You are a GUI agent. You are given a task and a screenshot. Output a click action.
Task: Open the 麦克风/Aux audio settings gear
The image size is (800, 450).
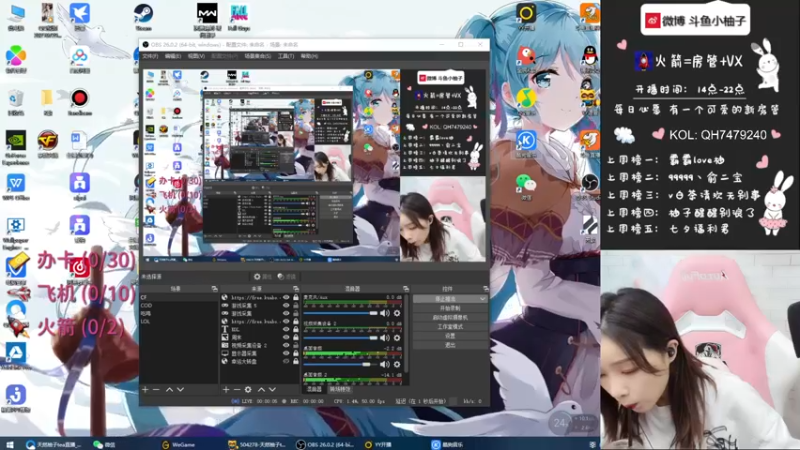tap(397, 313)
